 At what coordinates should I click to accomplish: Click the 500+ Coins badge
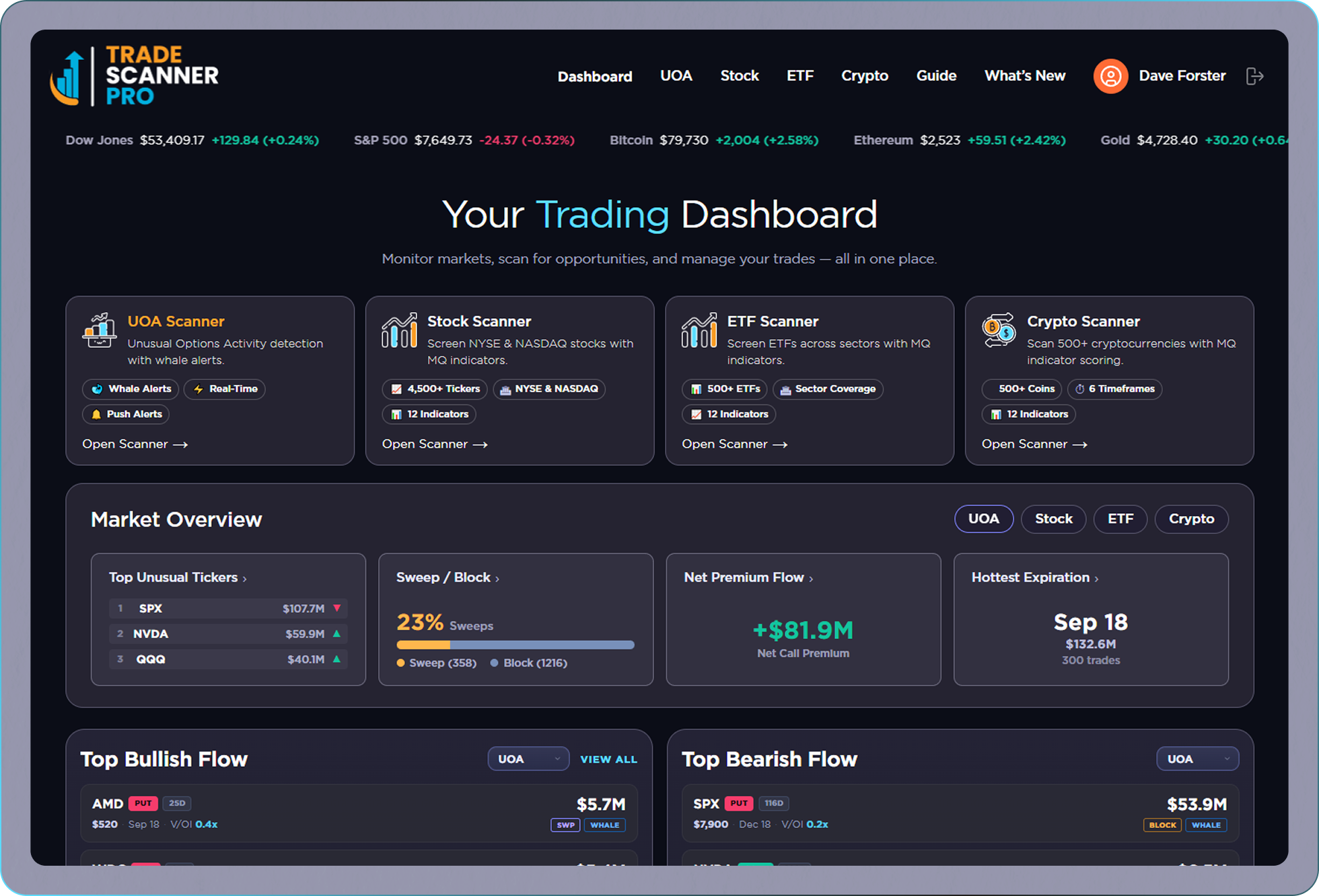pyautogui.click(x=1022, y=389)
